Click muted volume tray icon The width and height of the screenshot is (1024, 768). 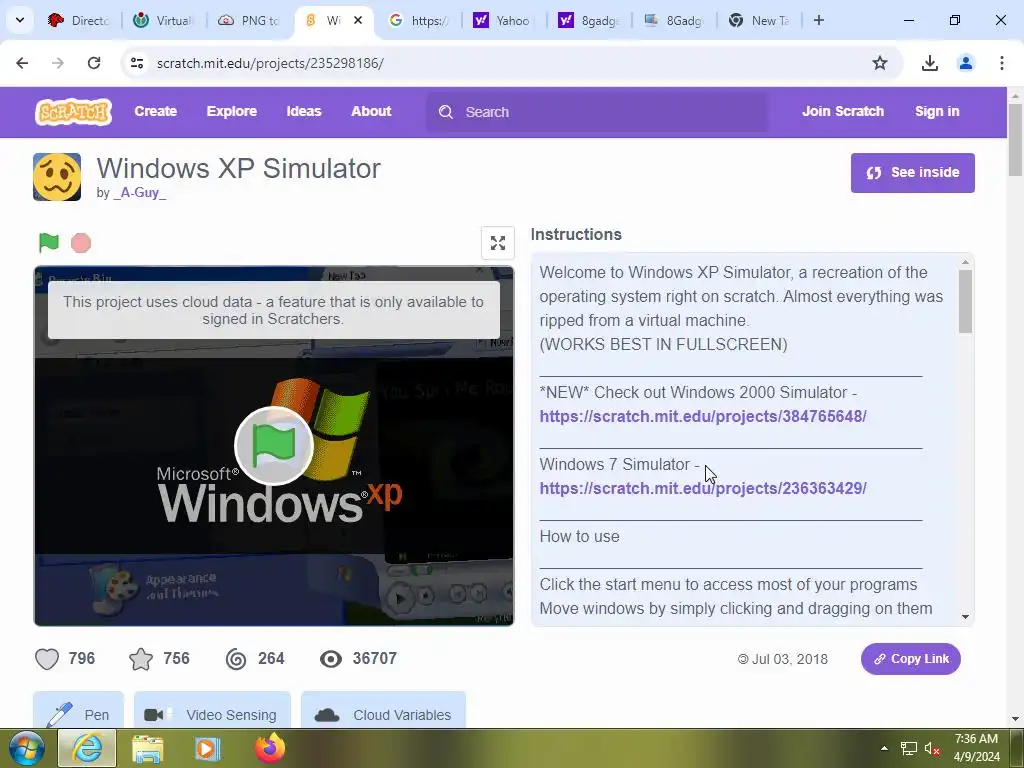(x=932, y=748)
